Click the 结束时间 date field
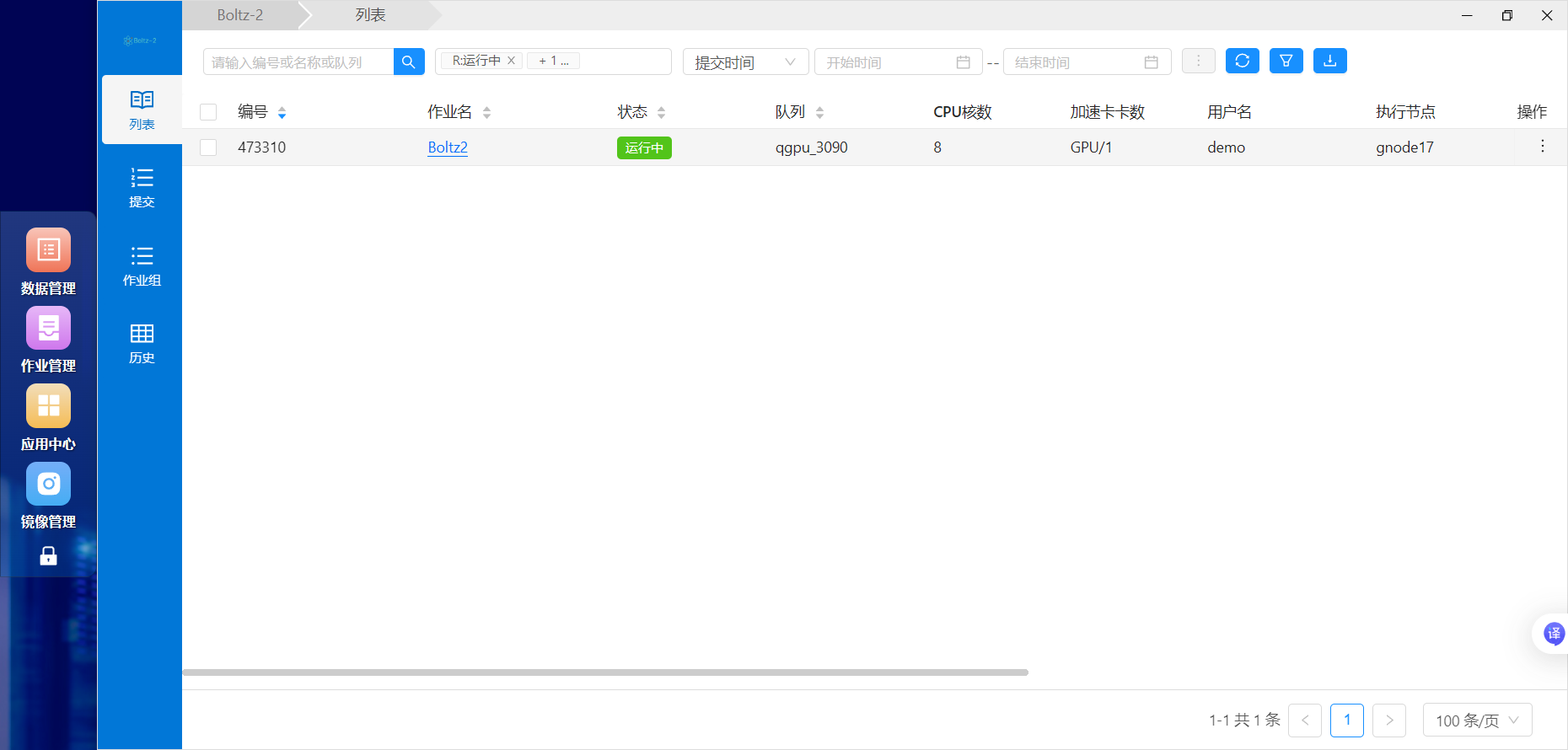This screenshot has height=750, width=1568. pos(1087,62)
